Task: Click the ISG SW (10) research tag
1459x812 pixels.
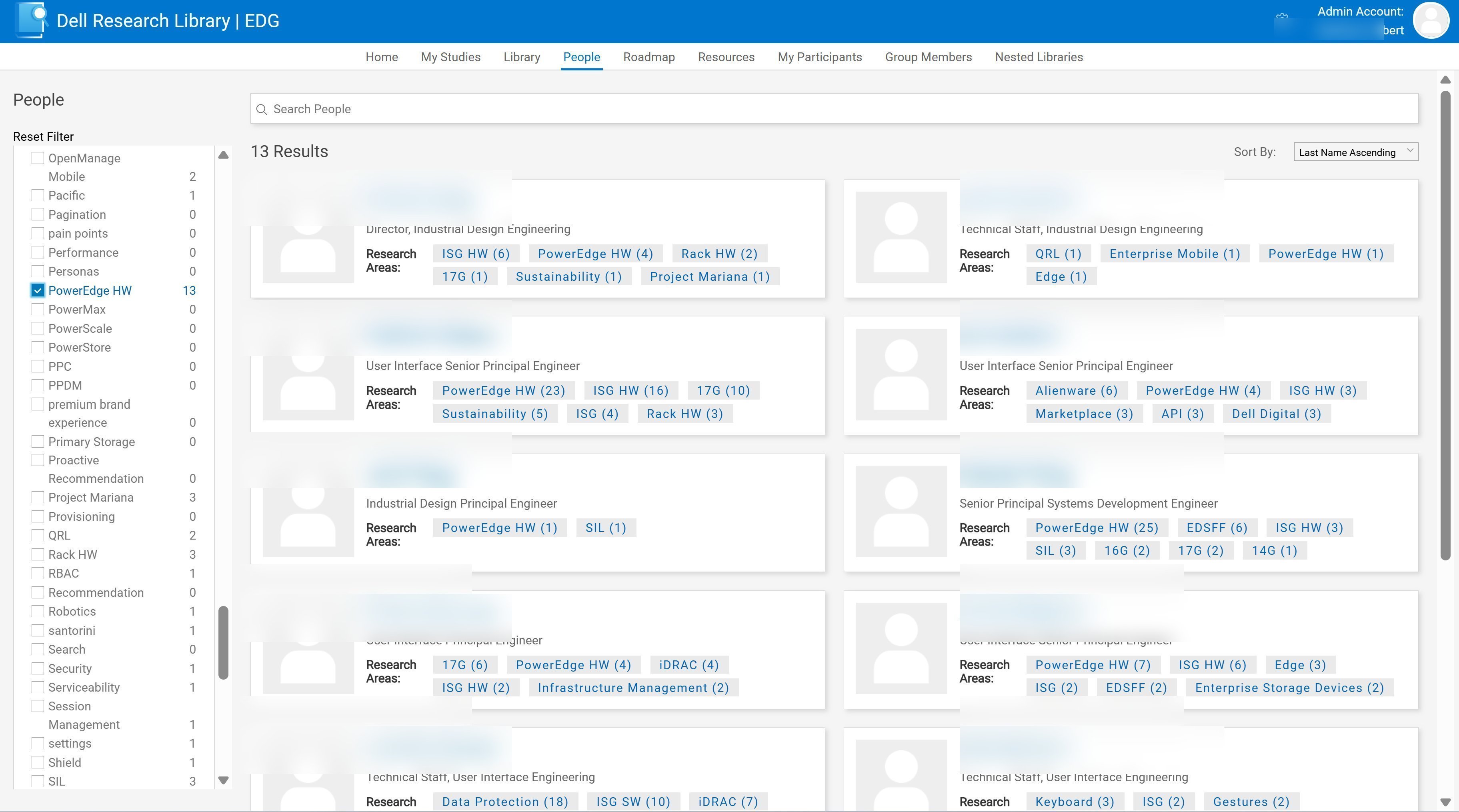Action: click(x=633, y=802)
